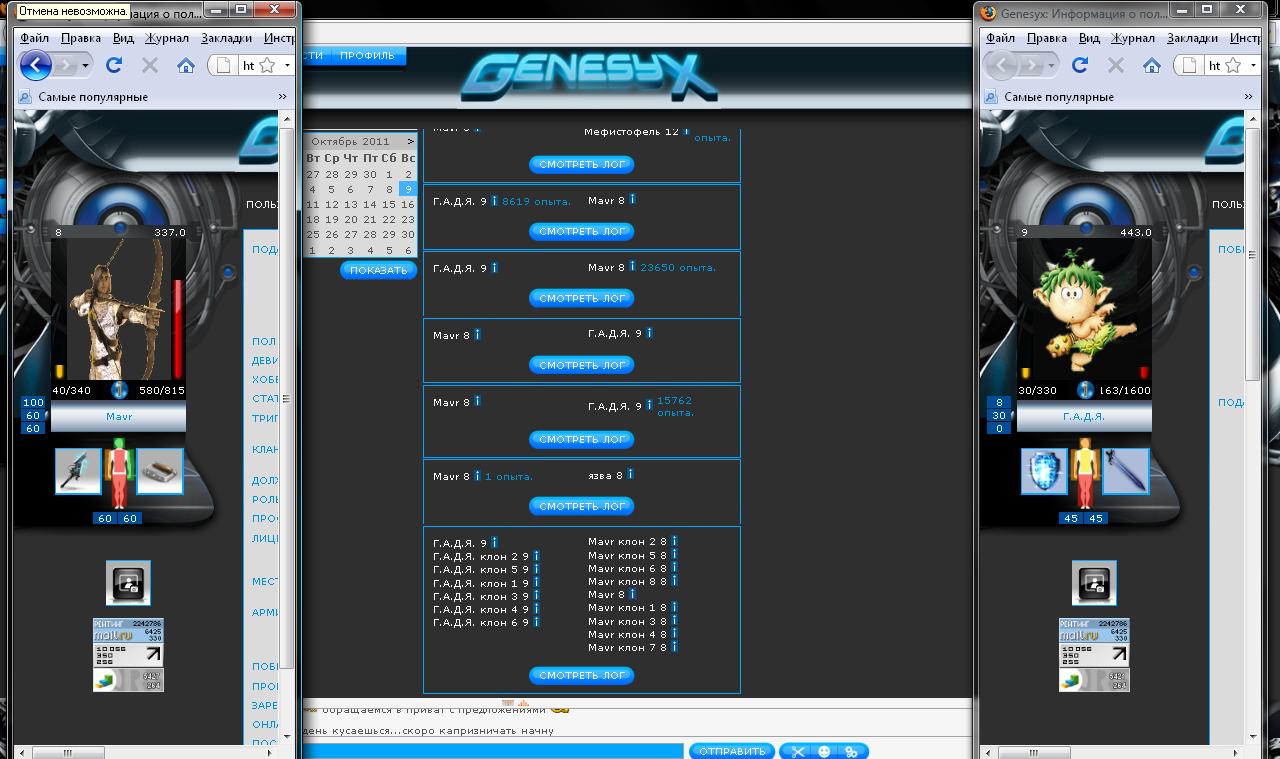Go back in left Mavr browser window

[36, 66]
